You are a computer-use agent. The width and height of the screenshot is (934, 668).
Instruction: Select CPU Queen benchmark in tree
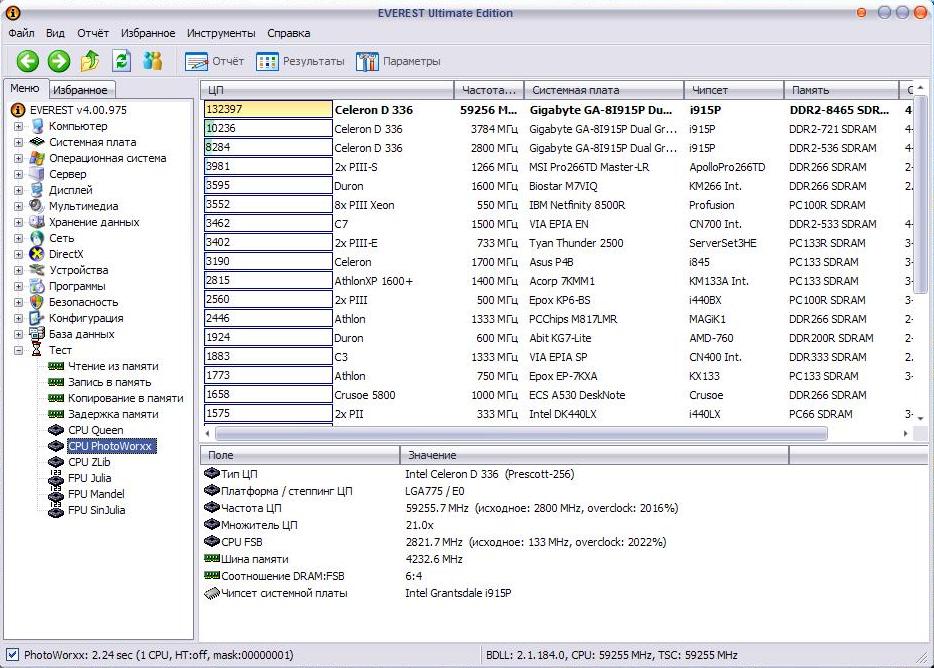click(x=95, y=430)
